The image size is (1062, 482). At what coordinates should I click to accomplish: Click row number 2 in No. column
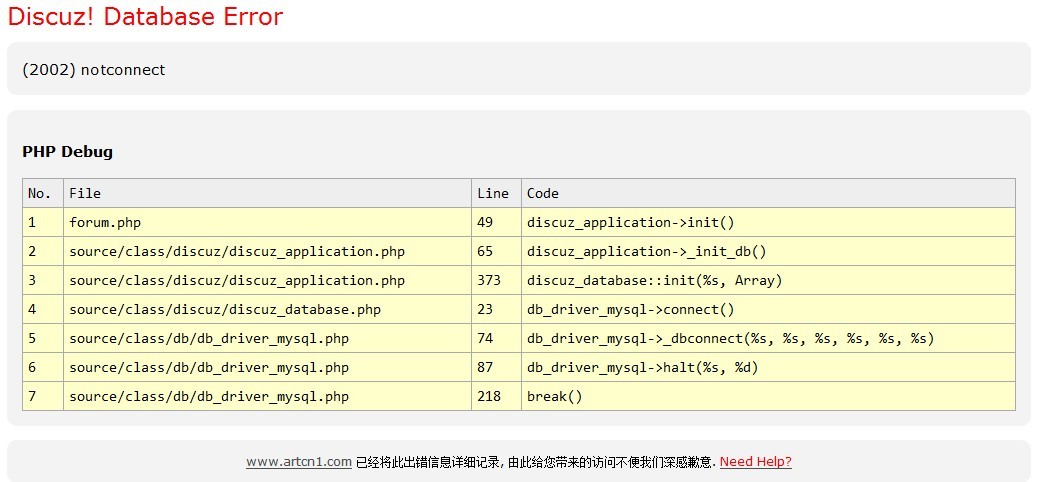pyautogui.click(x=43, y=252)
